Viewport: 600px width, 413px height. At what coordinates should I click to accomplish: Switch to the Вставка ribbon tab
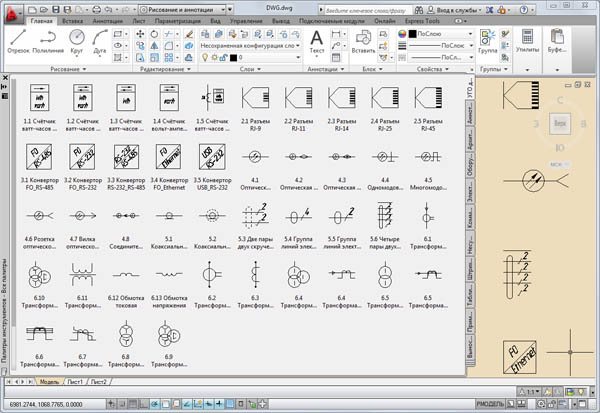pos(72,20)
